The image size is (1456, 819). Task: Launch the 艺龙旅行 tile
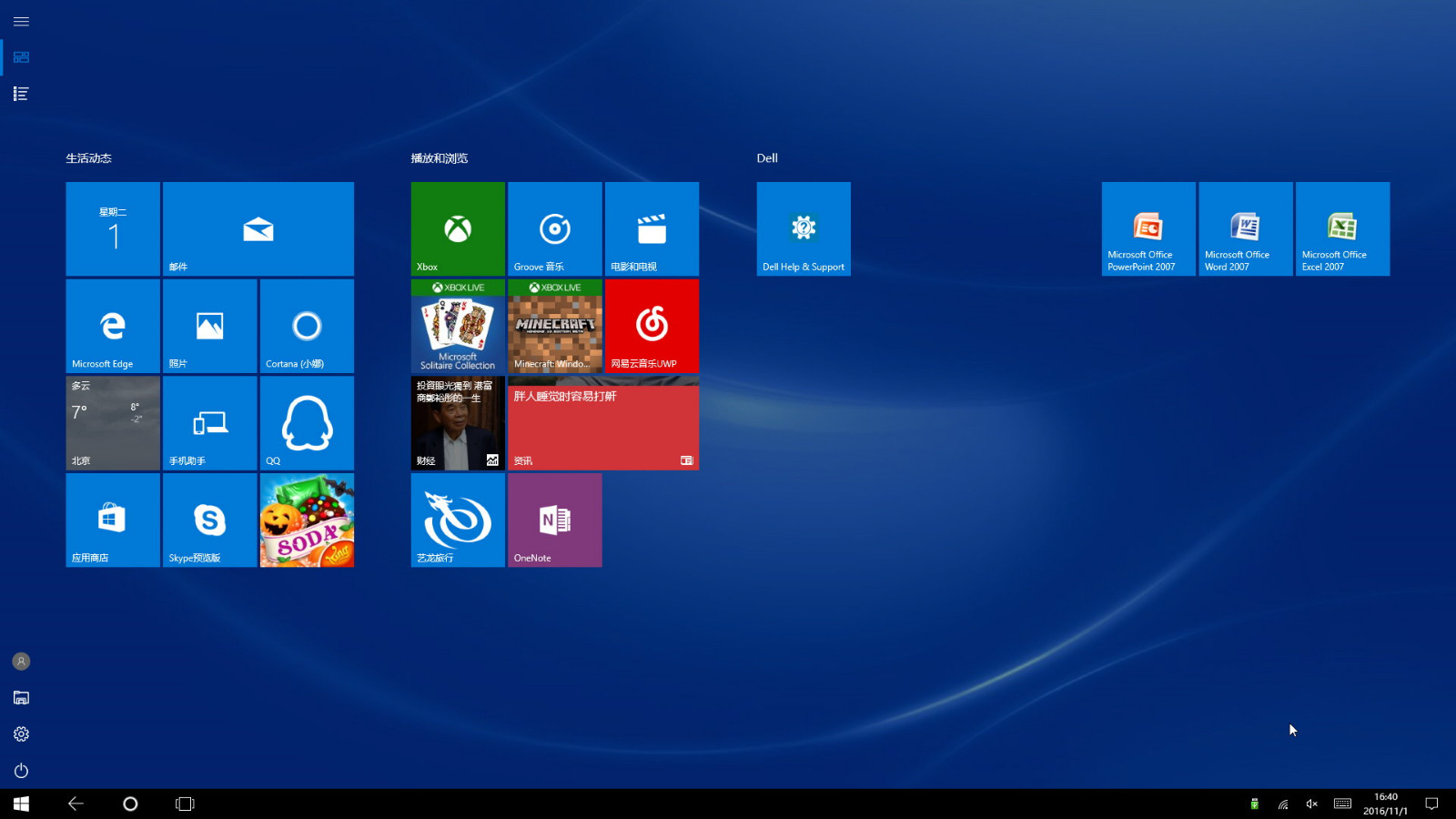[458, 520]
